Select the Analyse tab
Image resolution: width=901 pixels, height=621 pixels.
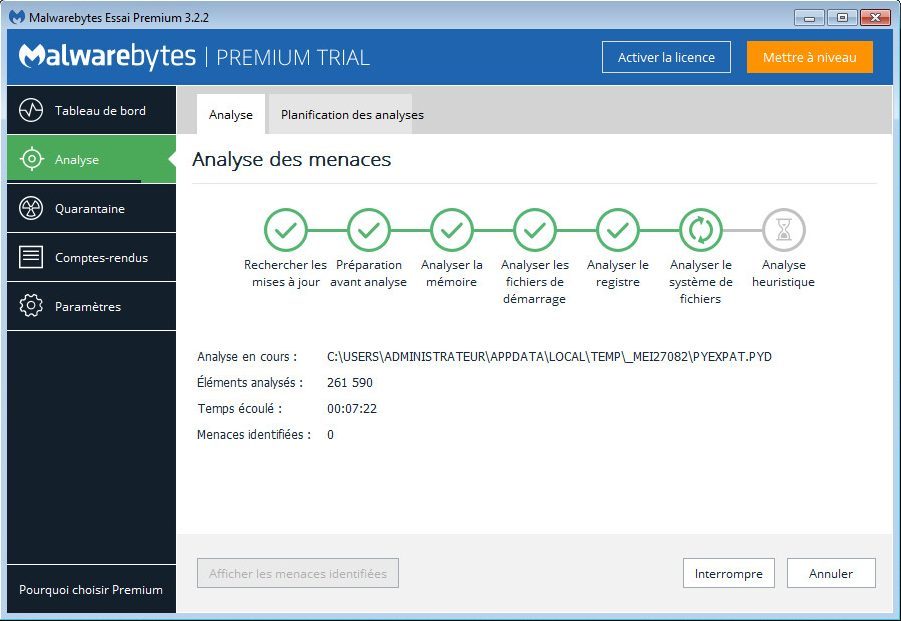click(x=231, y=115)
